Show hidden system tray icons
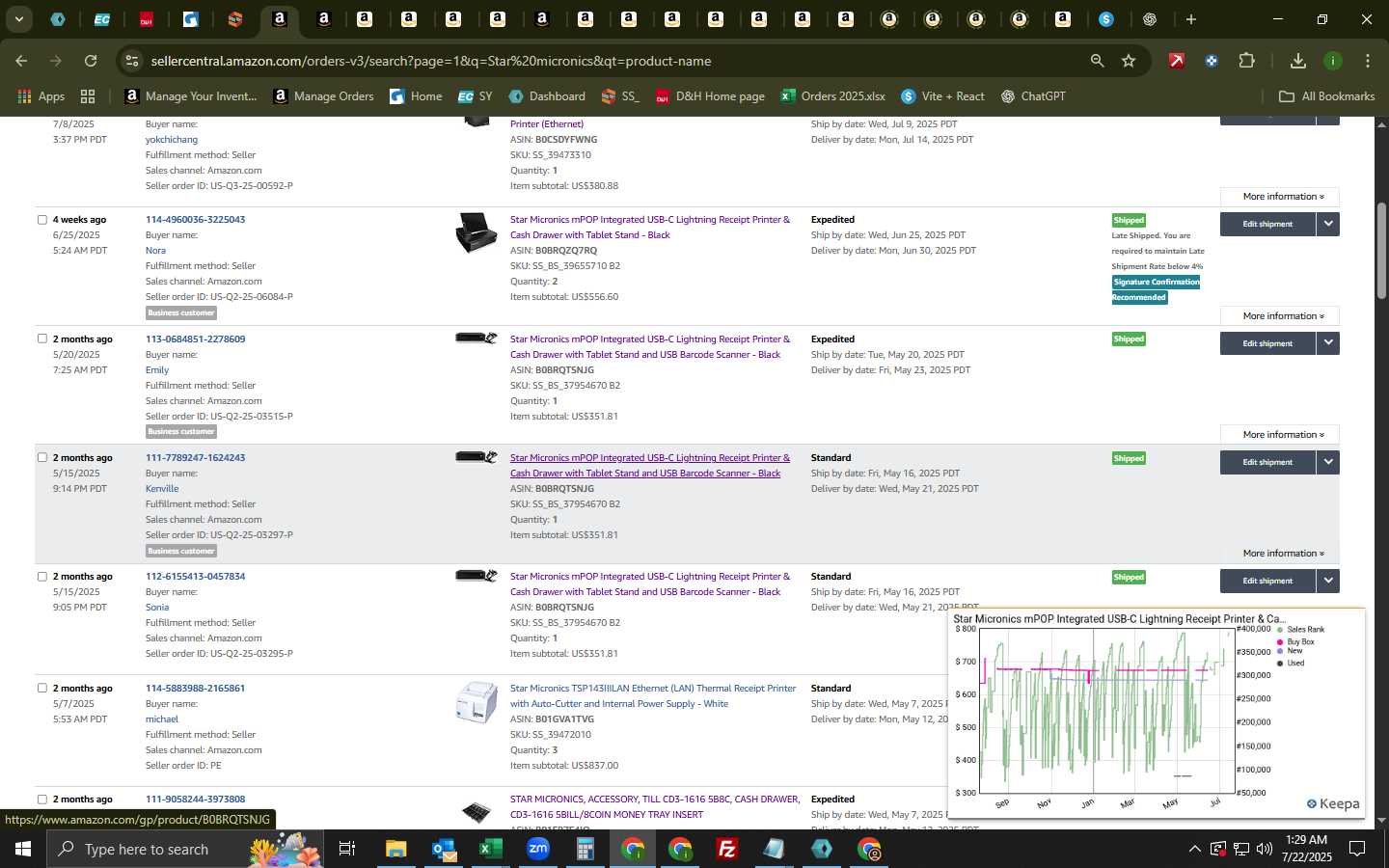The width and height of the screenshot is (1389, 868). (1194, 849)
